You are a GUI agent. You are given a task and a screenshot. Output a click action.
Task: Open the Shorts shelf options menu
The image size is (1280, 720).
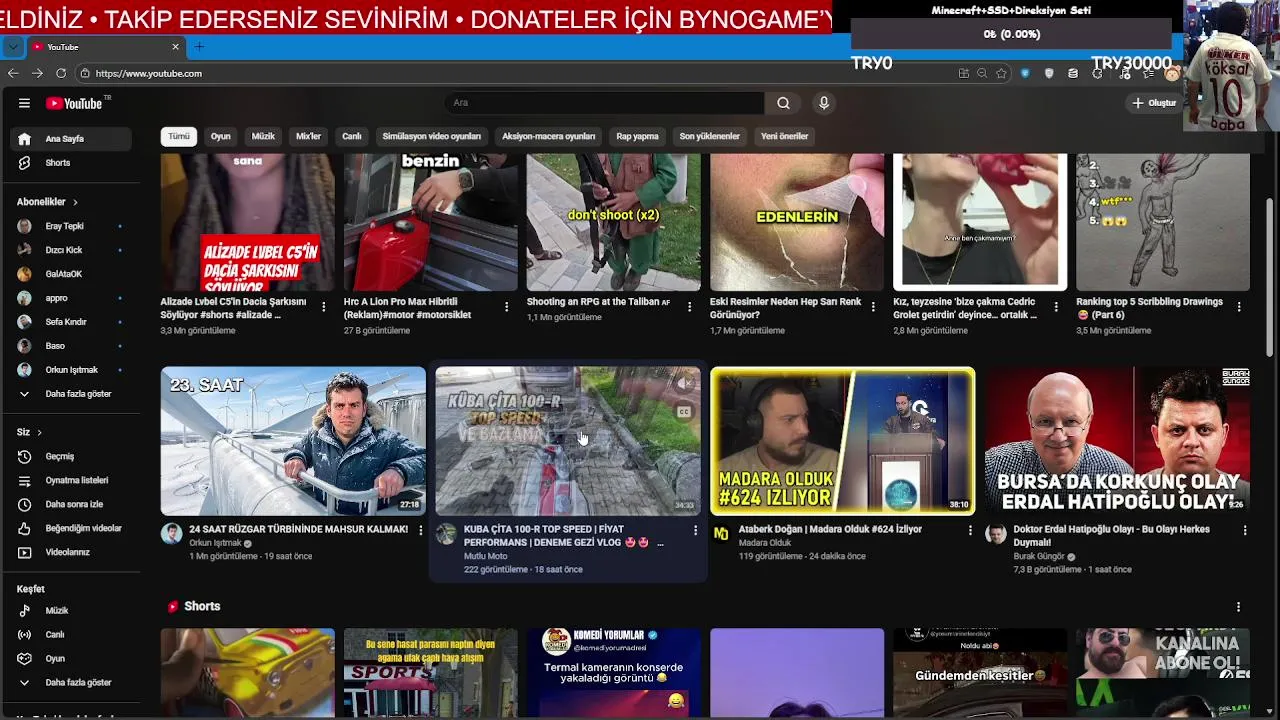click(1238, 607)
